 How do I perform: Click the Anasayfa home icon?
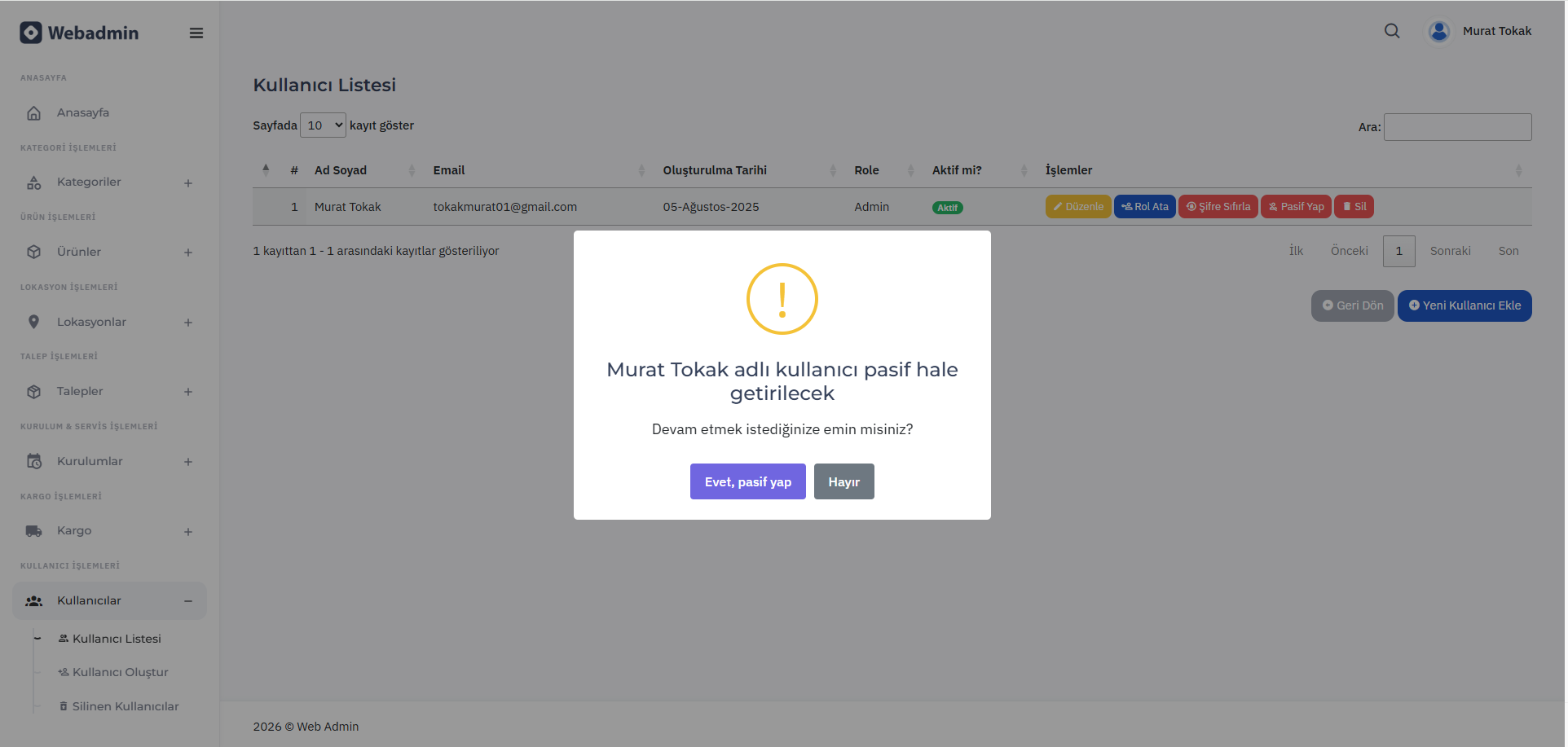(x=33, y=113)
